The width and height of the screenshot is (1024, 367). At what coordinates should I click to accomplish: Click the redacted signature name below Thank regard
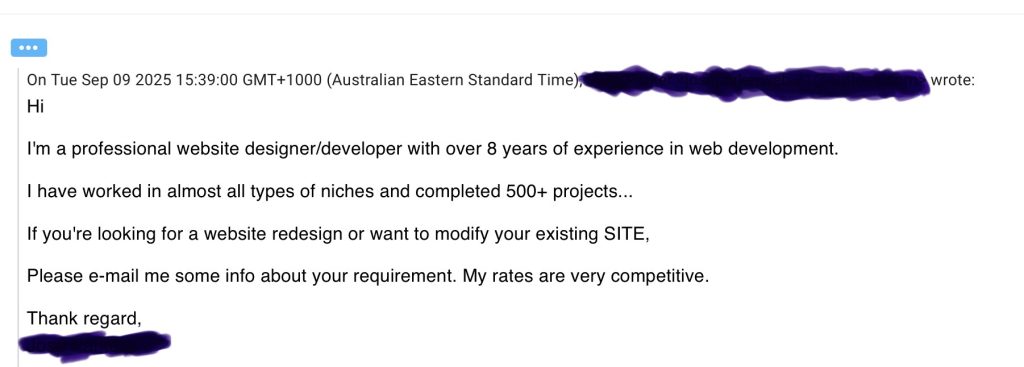(x=95, y=345)
